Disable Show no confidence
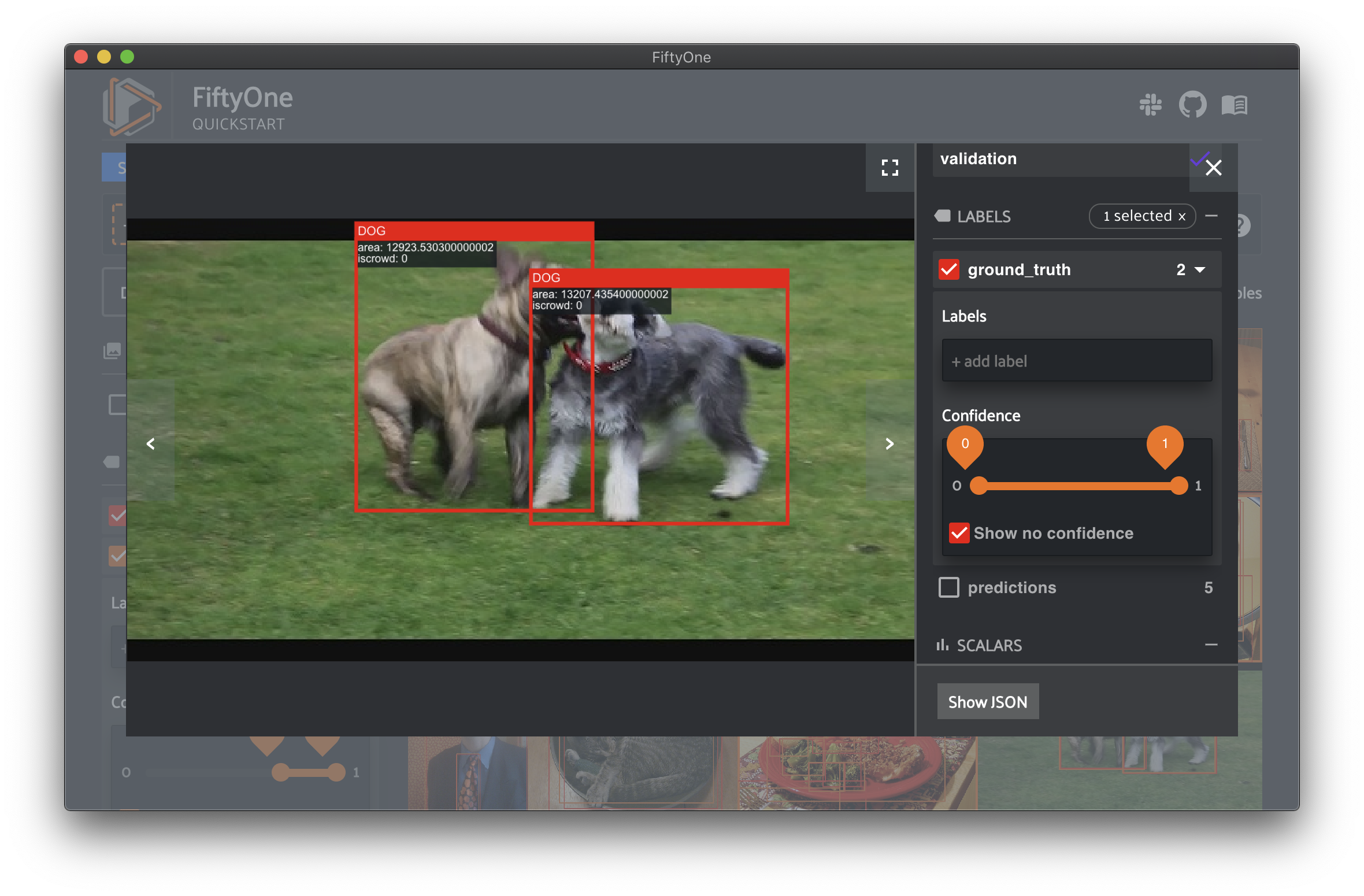Image resolution: width=1364 pixels, height=896 pixels. [959, 533]
